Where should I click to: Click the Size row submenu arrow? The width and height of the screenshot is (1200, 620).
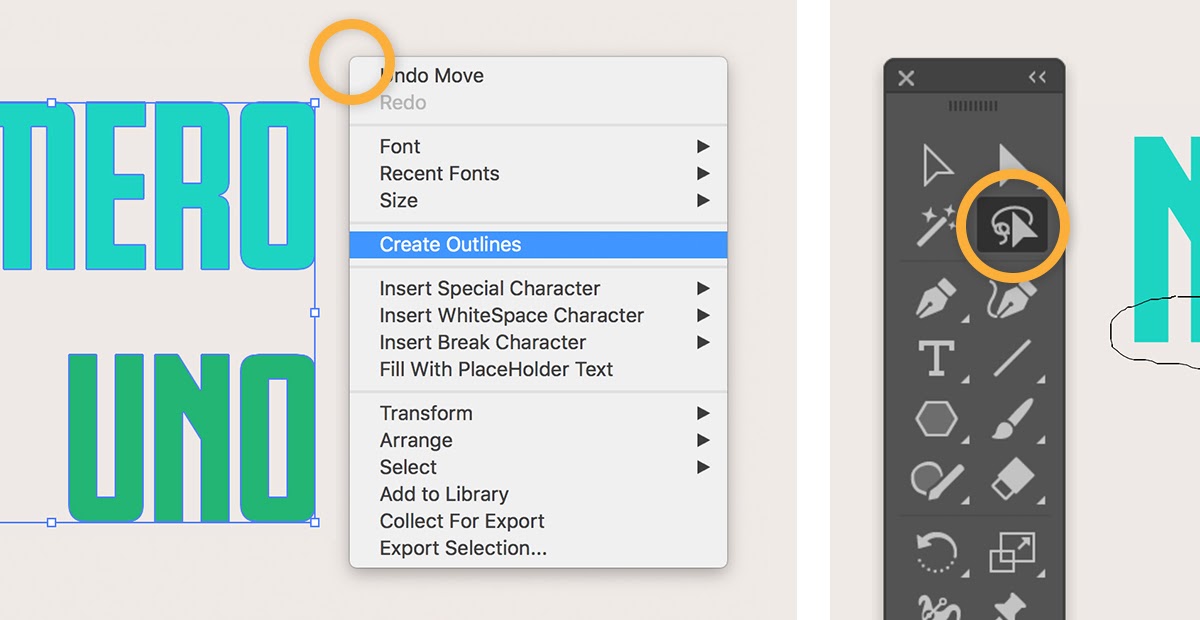(703, 201)
